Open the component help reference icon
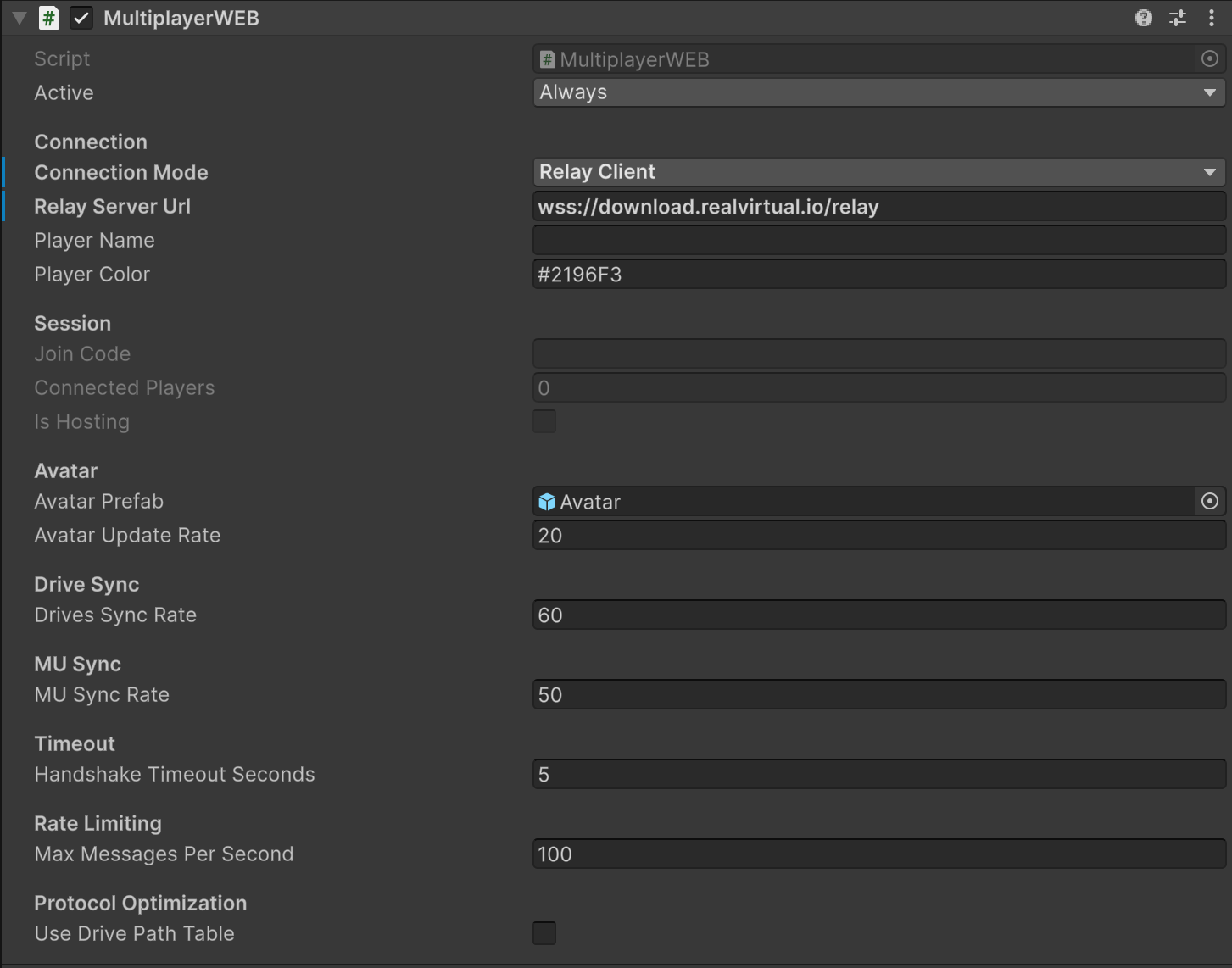The image size is (1232, 968). tap(1143, 18)
